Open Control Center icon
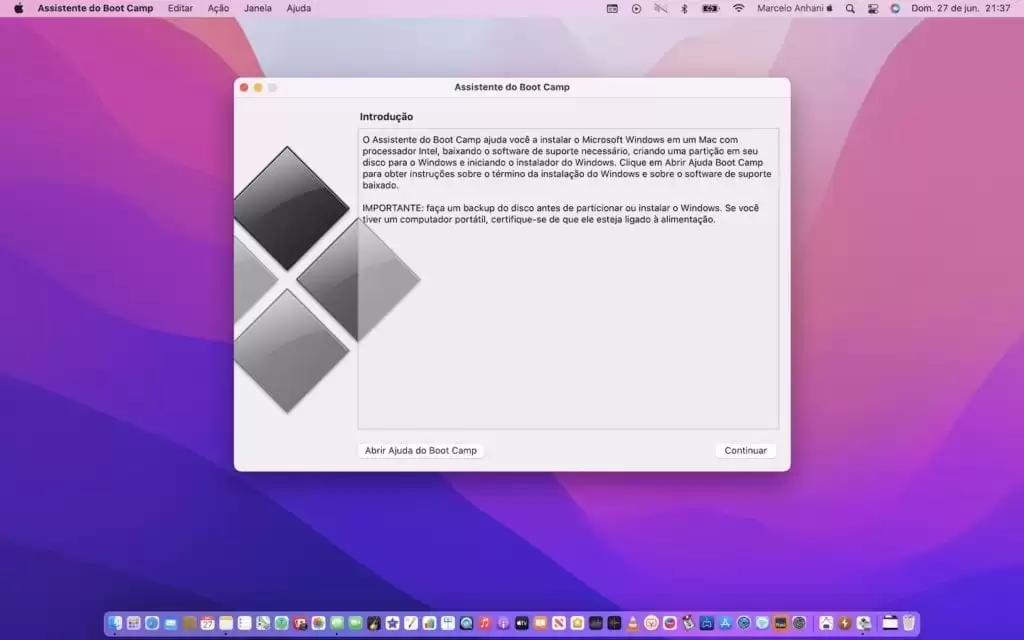The height and width of the screenshot is (640, 1024). [872, 8]
